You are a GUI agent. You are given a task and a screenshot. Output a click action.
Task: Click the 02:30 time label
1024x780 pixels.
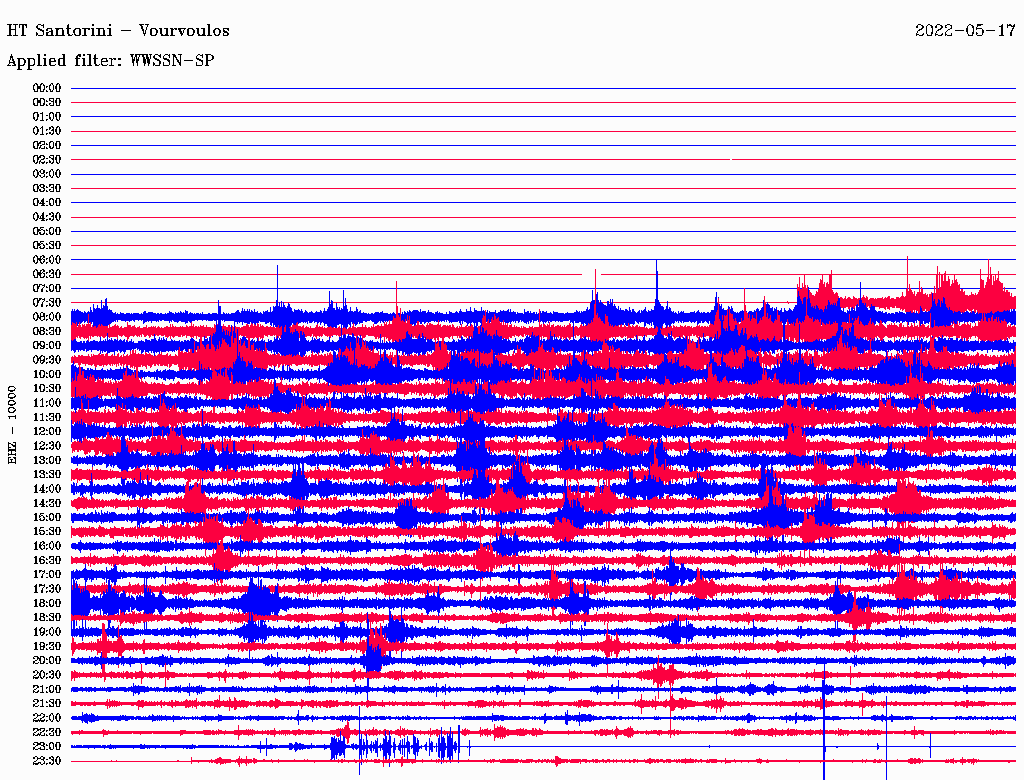[47, 160]
